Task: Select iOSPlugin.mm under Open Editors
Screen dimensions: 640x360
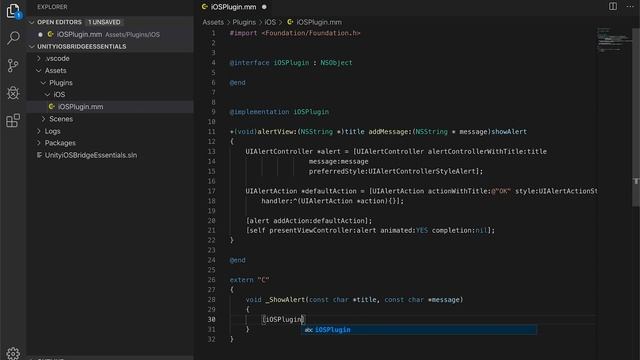Action: tap(110, 35)
